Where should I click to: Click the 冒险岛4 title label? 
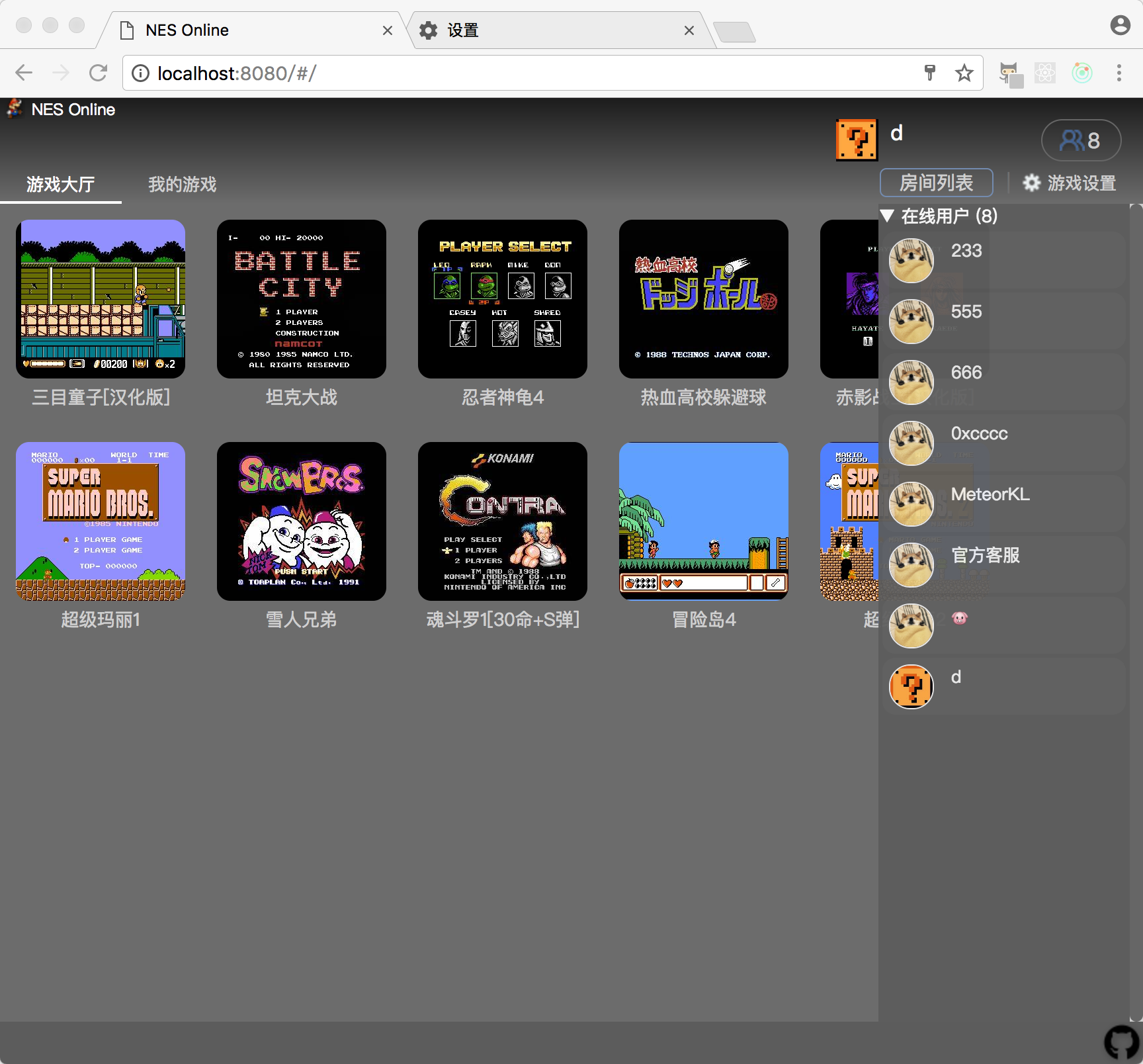click(x=704, y=619)
